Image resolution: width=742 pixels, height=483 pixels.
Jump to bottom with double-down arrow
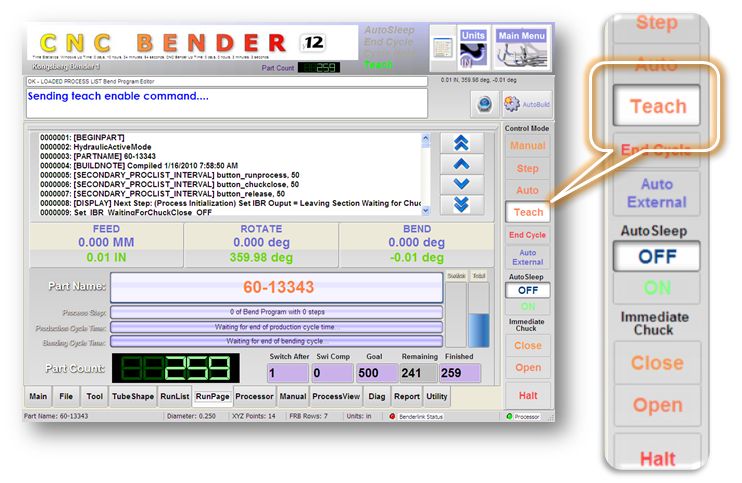(x=461, y=203)
